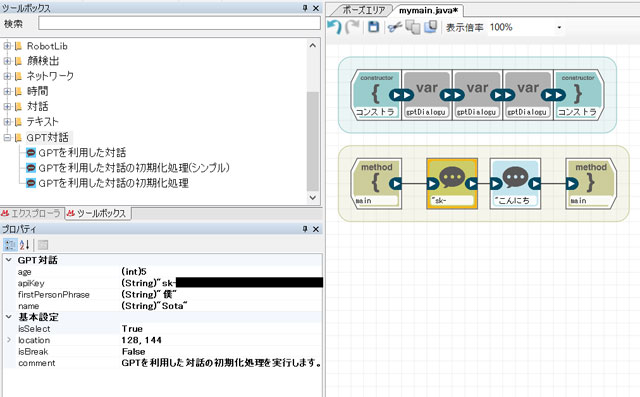
Task: Save the file with the floppy disk icon
Action: coord(373,27)
